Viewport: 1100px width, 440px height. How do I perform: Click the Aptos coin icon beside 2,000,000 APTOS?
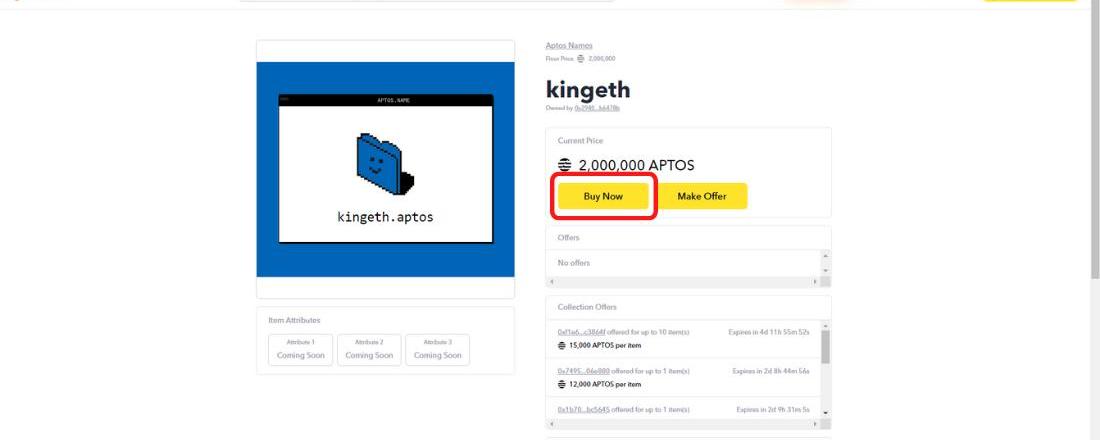(565, 166)
